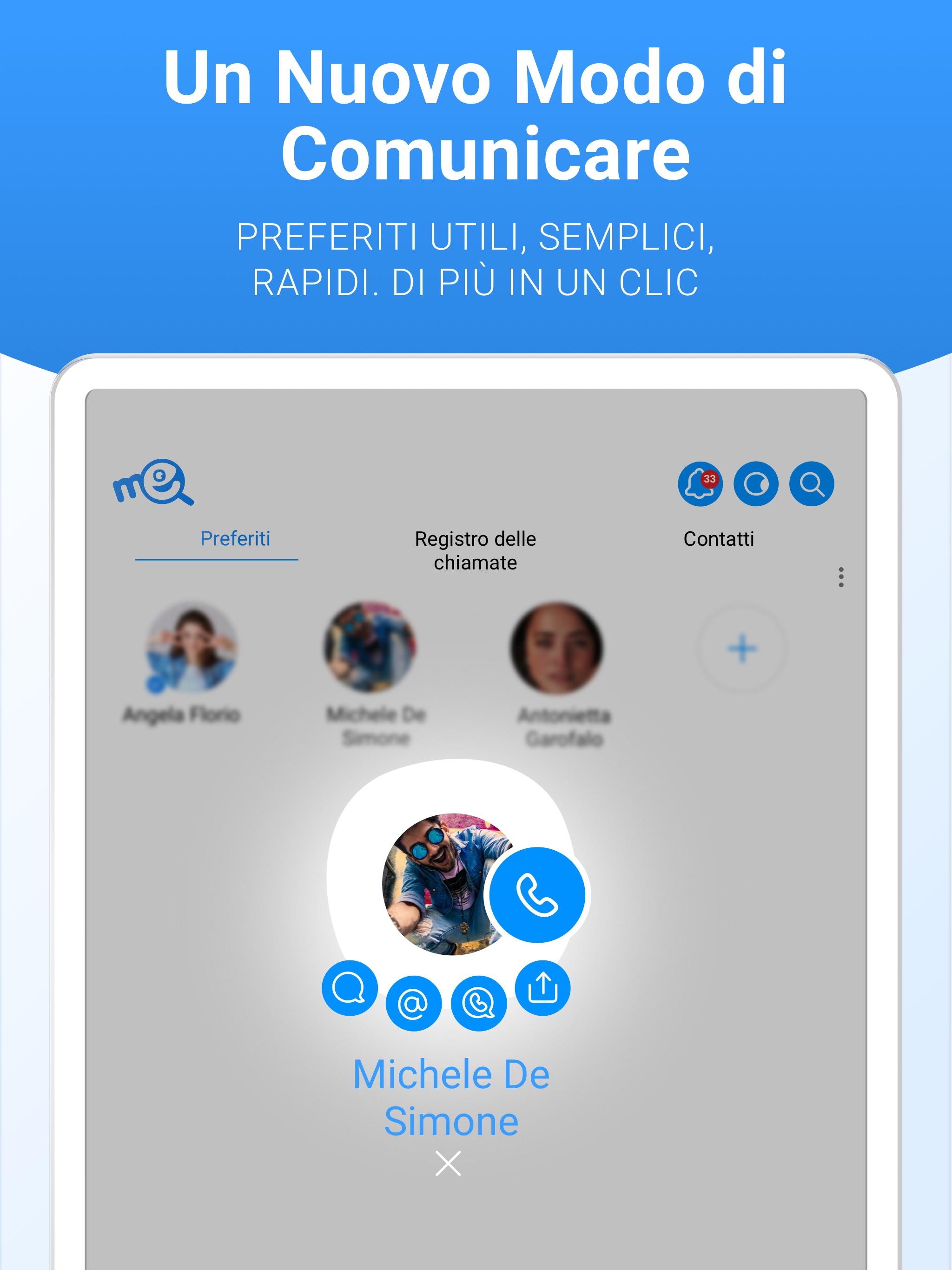952x1270 pixels.
Task: Open the Contatti tab
Action: [718, 539]
